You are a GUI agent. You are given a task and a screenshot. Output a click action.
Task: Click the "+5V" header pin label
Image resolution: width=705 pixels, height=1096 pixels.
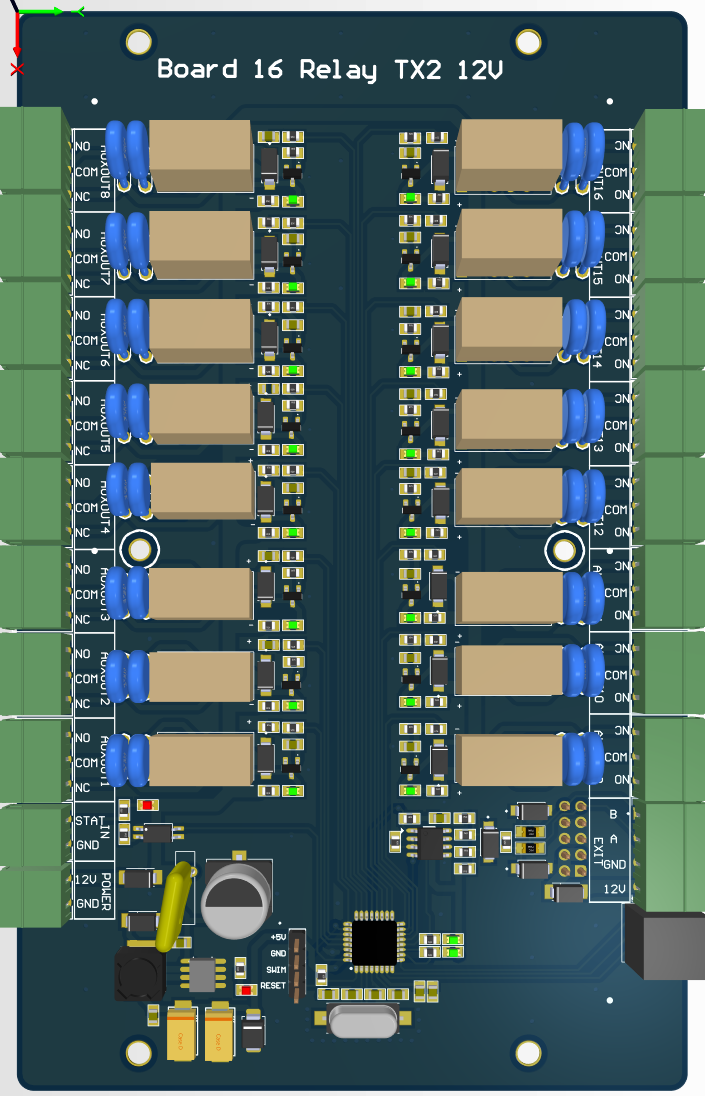tap(278, 937)
